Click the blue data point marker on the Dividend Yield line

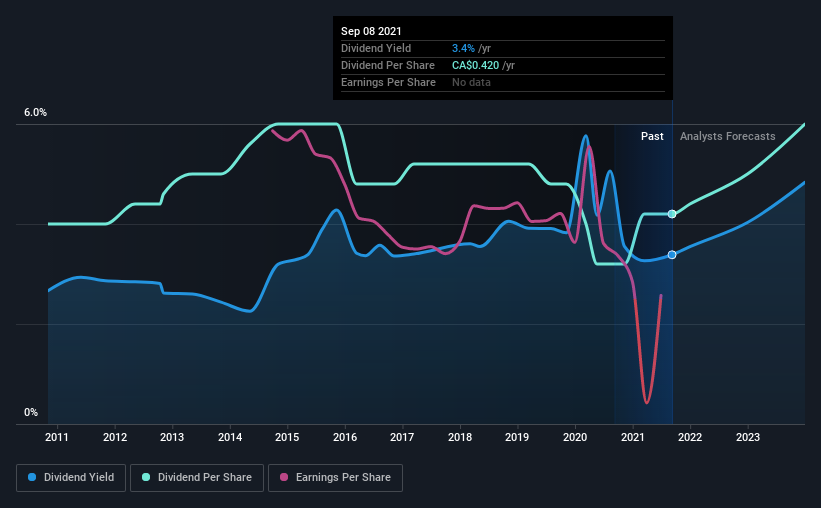coord(672,255)
